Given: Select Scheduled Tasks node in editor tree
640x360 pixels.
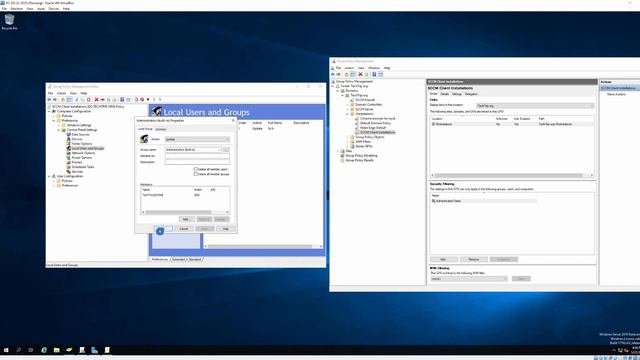Looking at the screenshot, I should 83,167.
